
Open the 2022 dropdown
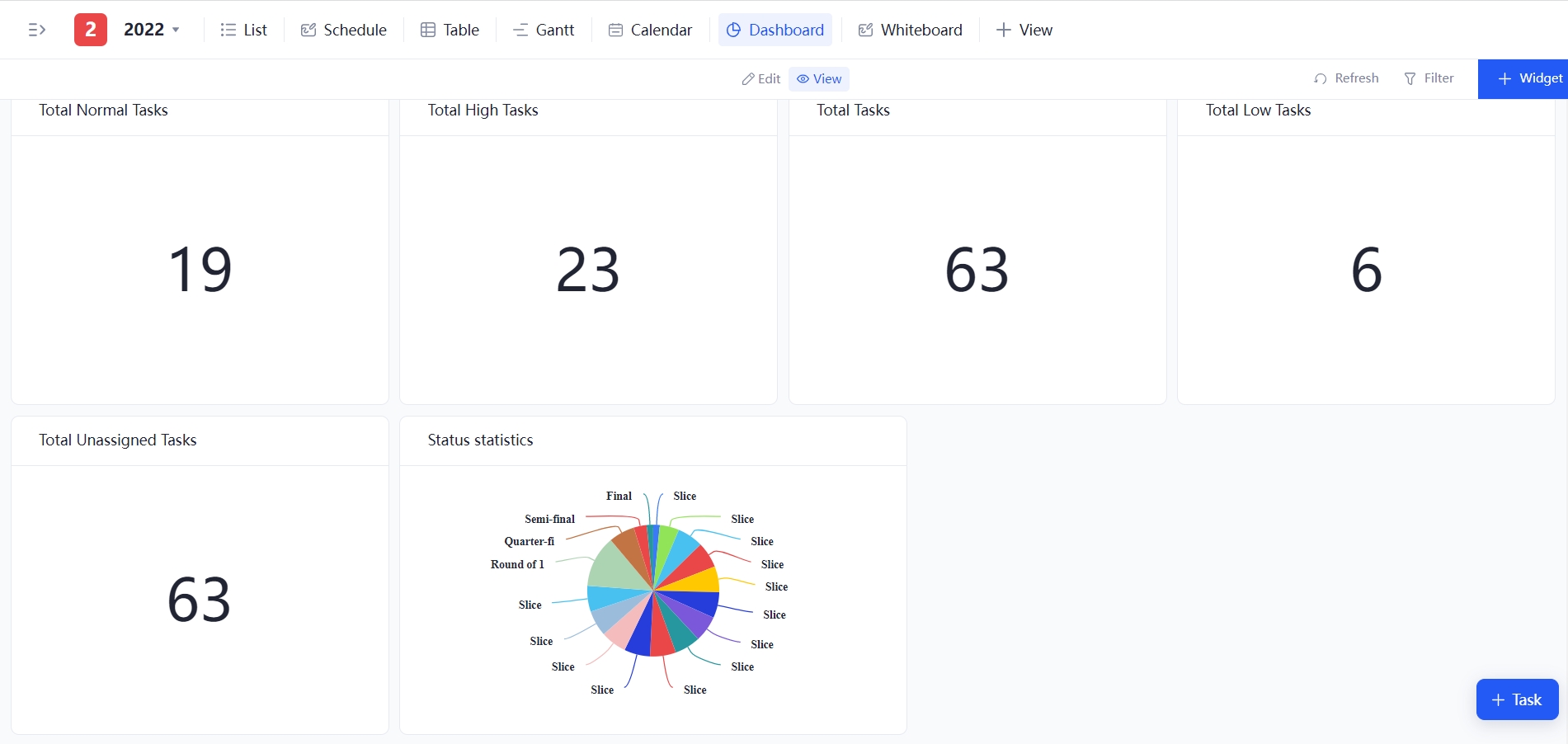coord(150,29)
